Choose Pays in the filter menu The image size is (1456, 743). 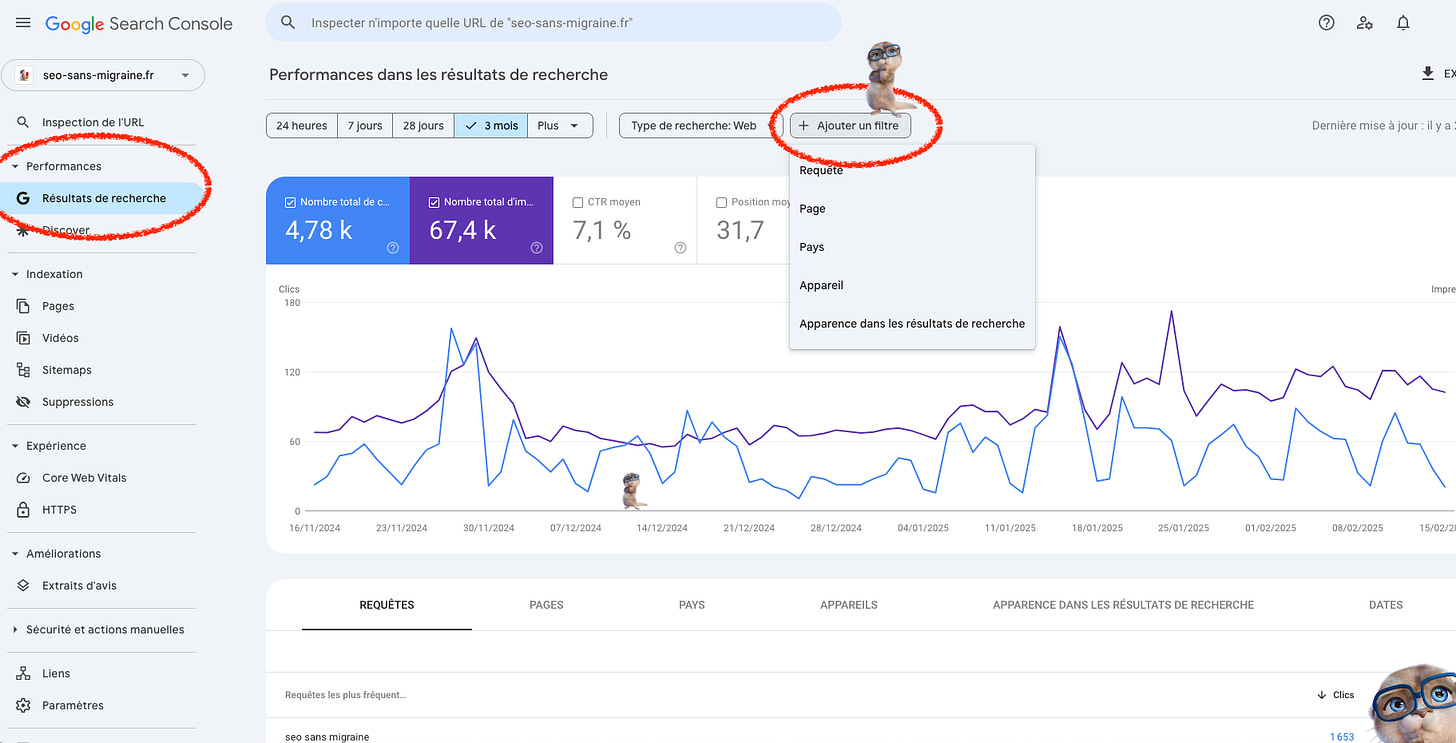(x=912, y=247)
